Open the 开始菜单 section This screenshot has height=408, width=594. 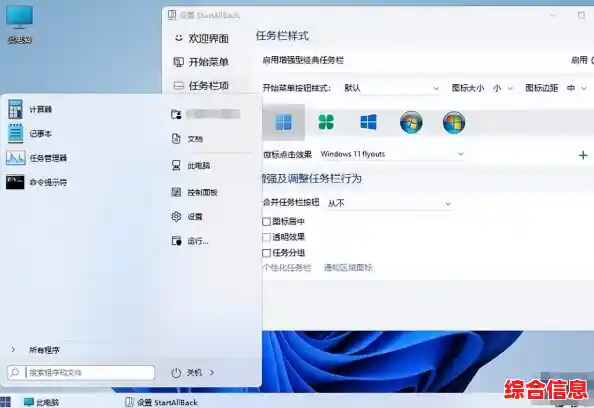pyautogui.click(x=201, y=62)
